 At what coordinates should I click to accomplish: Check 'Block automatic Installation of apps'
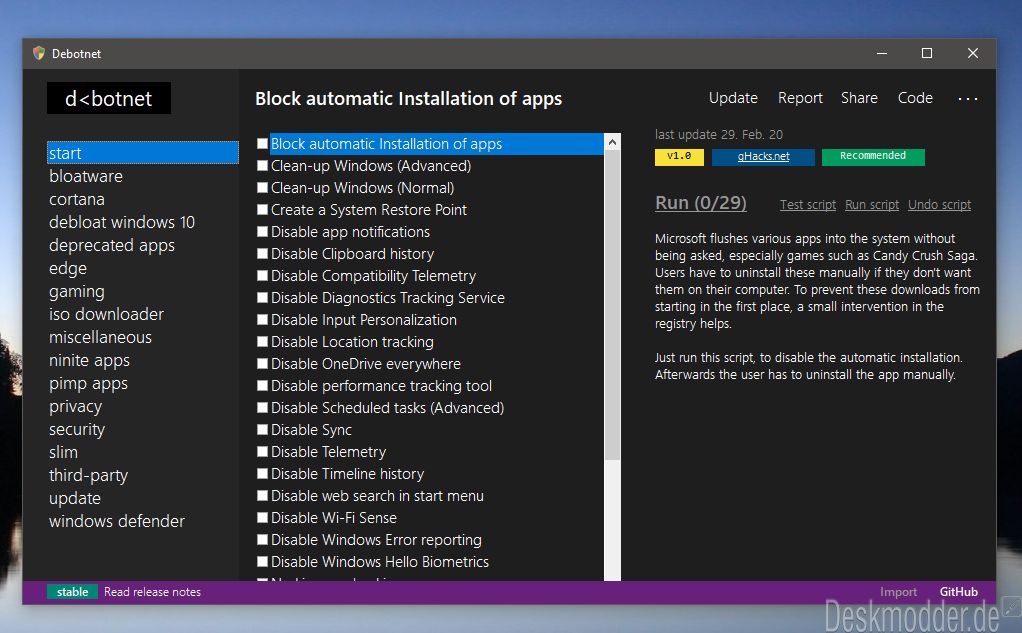262,143
